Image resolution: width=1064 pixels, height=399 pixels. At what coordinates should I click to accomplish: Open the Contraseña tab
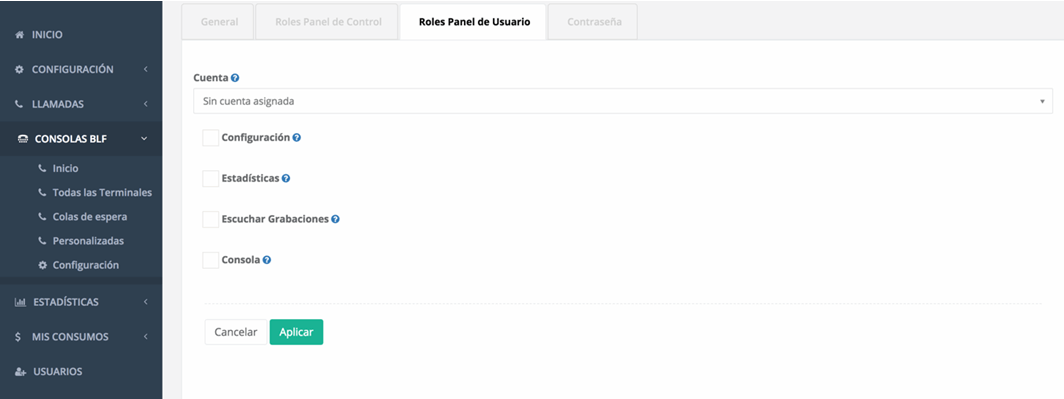[593, 22]
